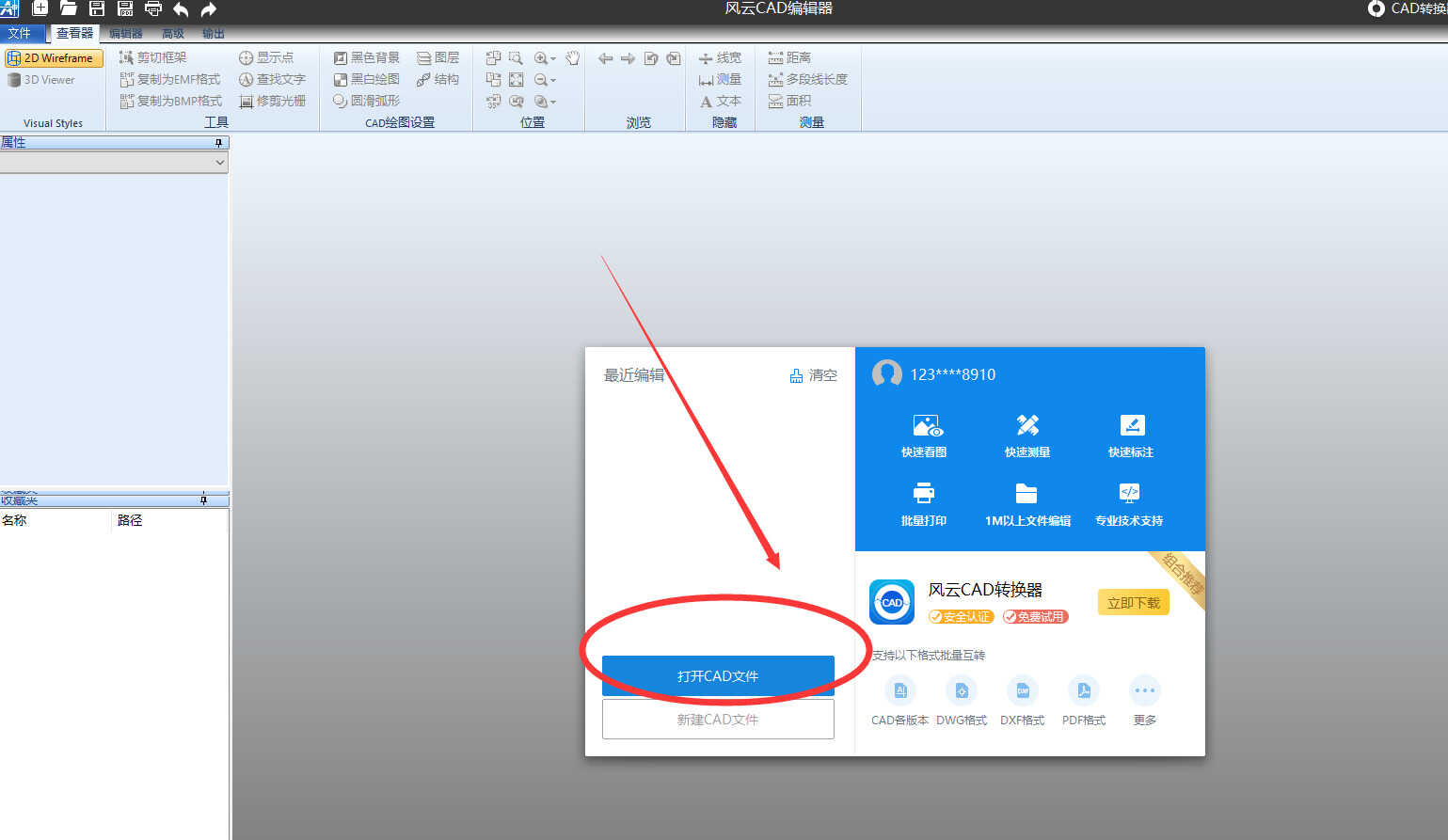Open 专业技术支持 feature
This screenshot has width=1448, height=840.
[x=1129, y=504]
